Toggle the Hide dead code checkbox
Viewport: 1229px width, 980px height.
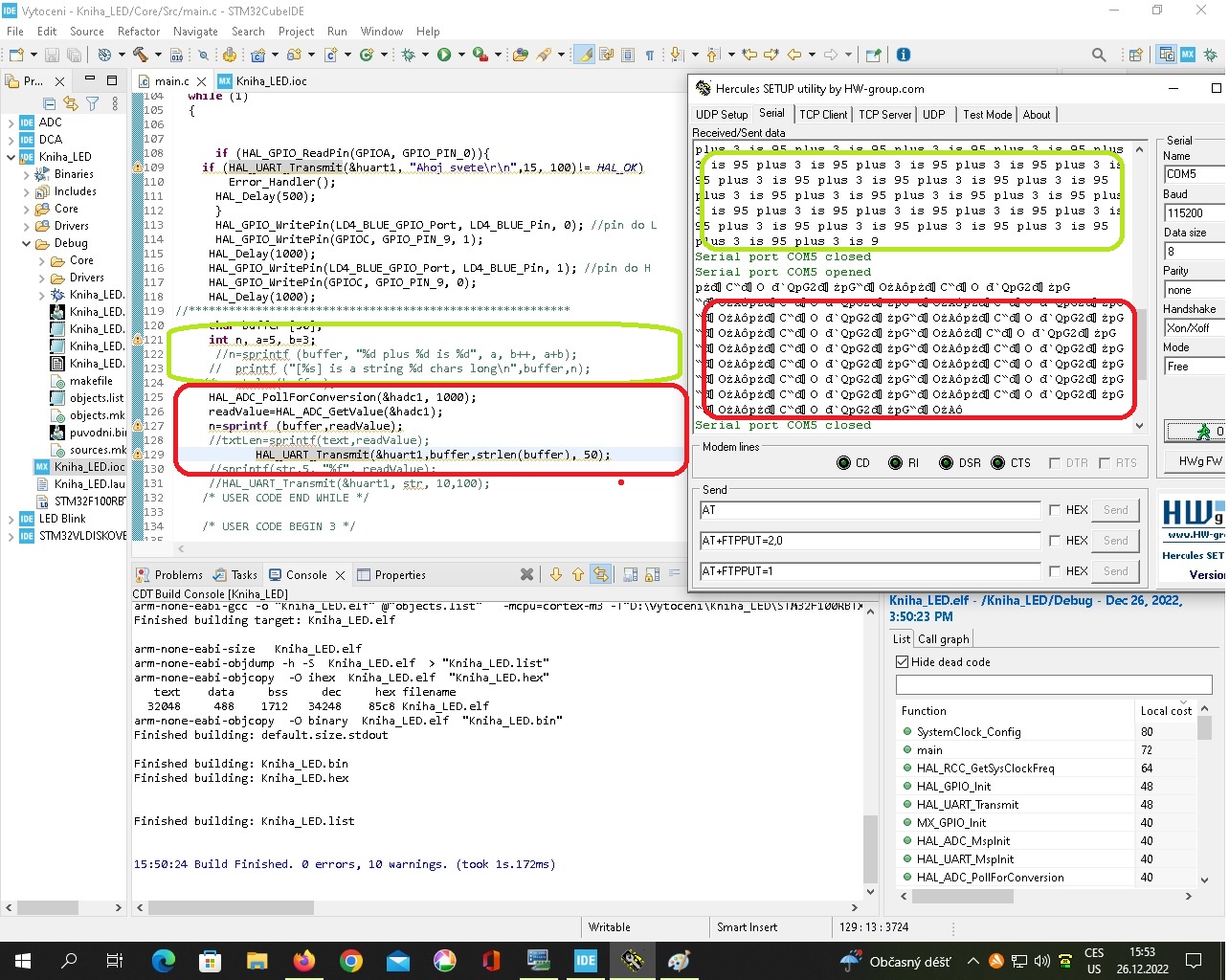902,661
